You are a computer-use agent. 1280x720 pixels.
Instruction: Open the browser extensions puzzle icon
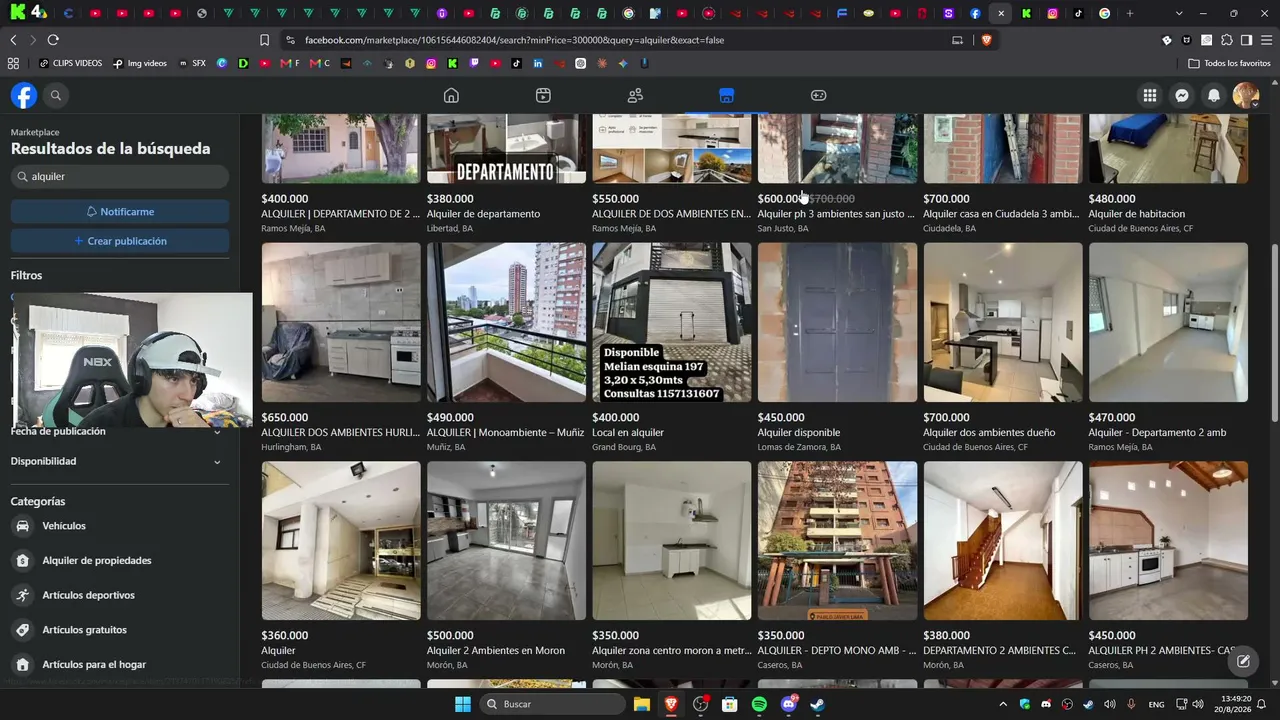click(1227, 40)
